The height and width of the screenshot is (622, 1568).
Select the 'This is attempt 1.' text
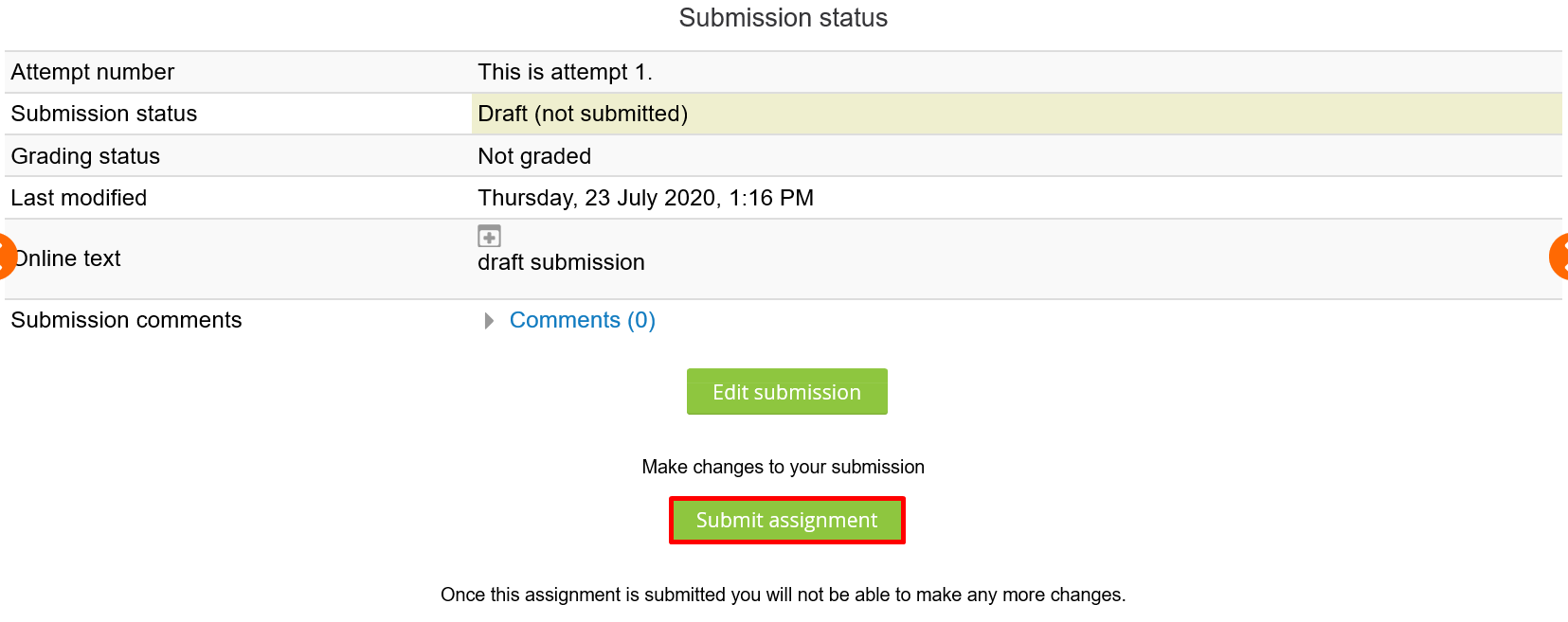coord(565,72)
